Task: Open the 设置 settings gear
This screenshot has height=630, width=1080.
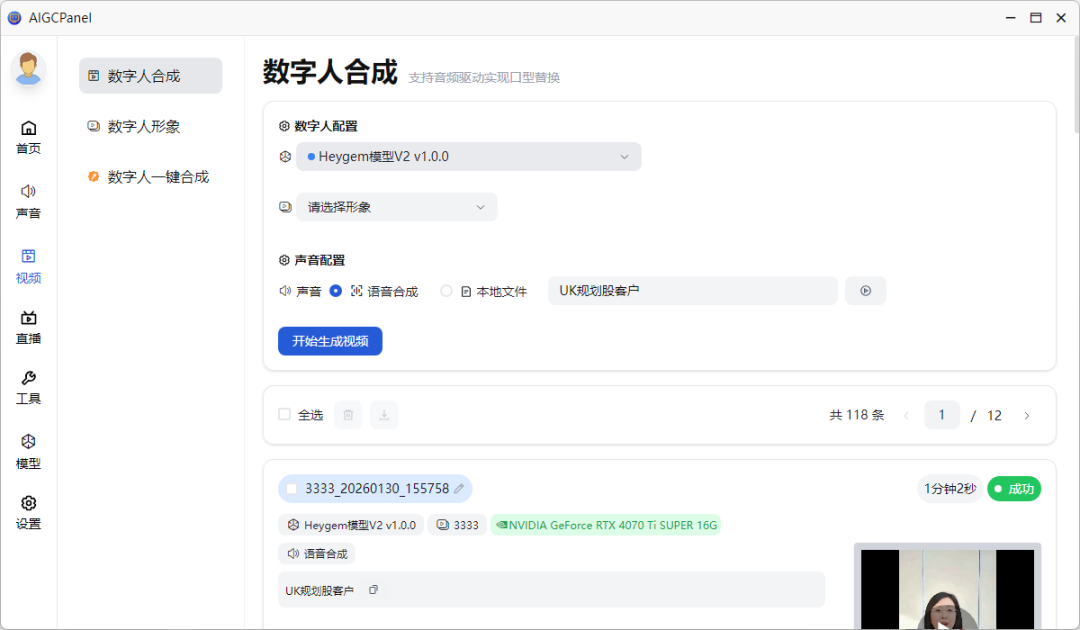Action: pos(29,512)
